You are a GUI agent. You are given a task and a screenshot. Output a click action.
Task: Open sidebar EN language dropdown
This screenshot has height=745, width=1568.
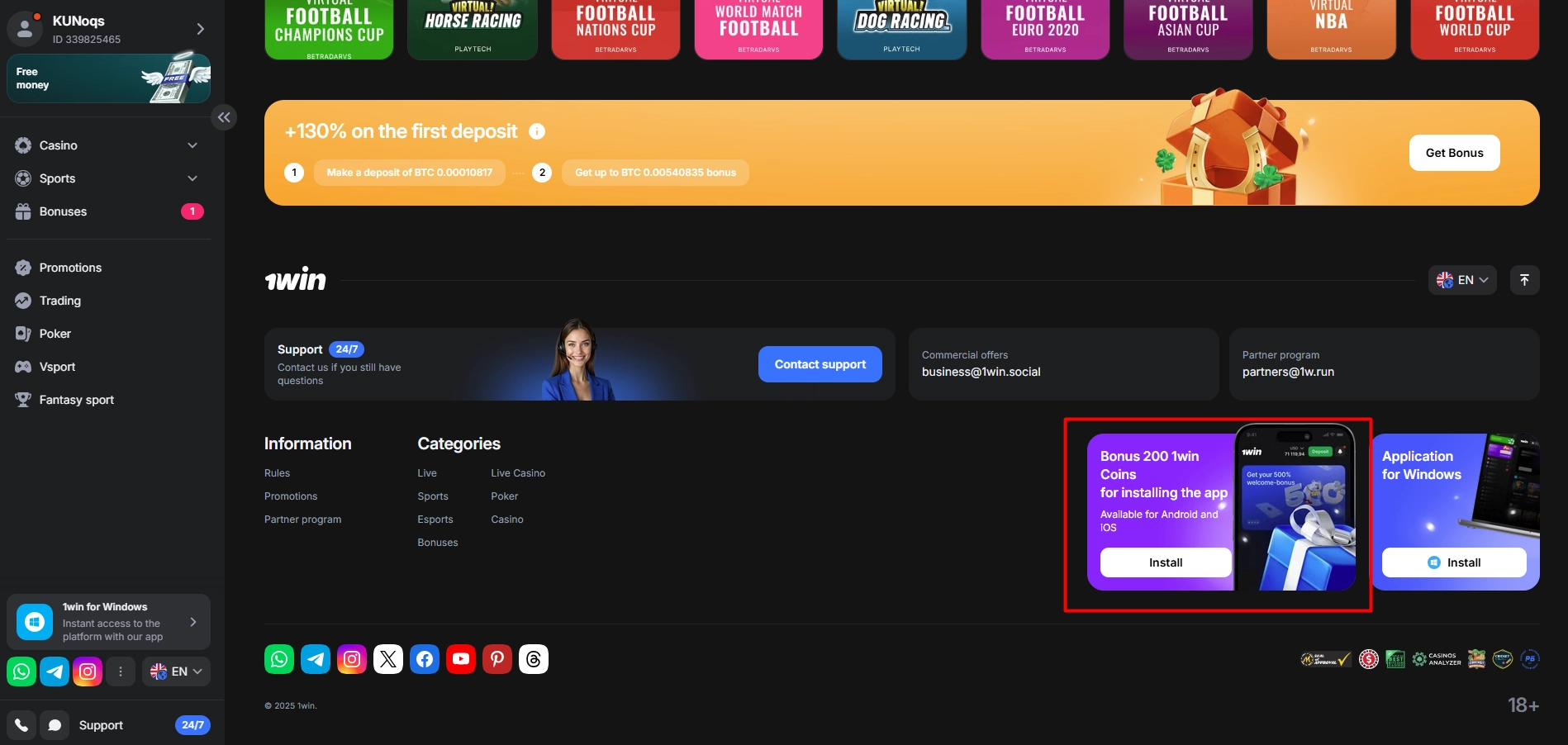176,671
